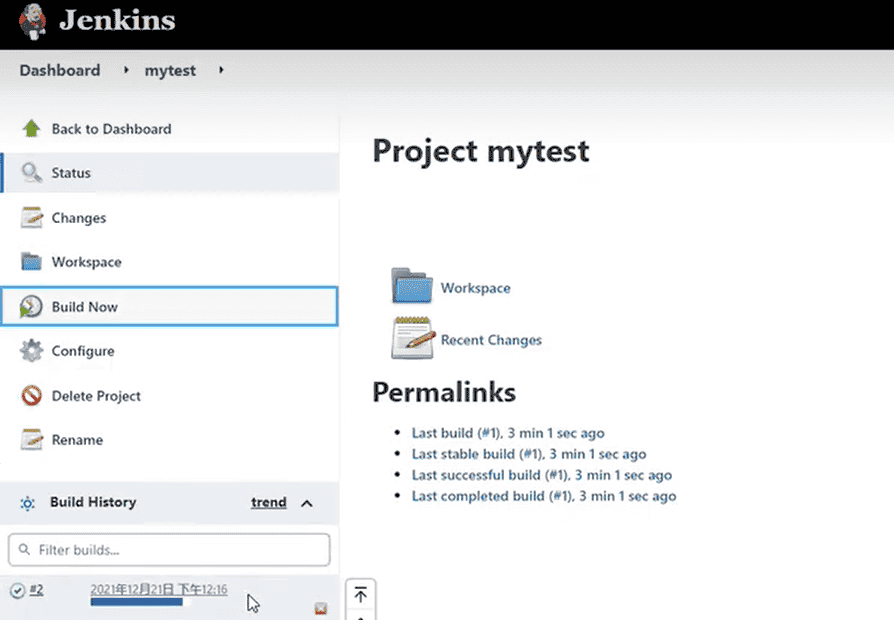Click the build #2 progress bar
The image size is (894, 620).
tap(137, 602)
